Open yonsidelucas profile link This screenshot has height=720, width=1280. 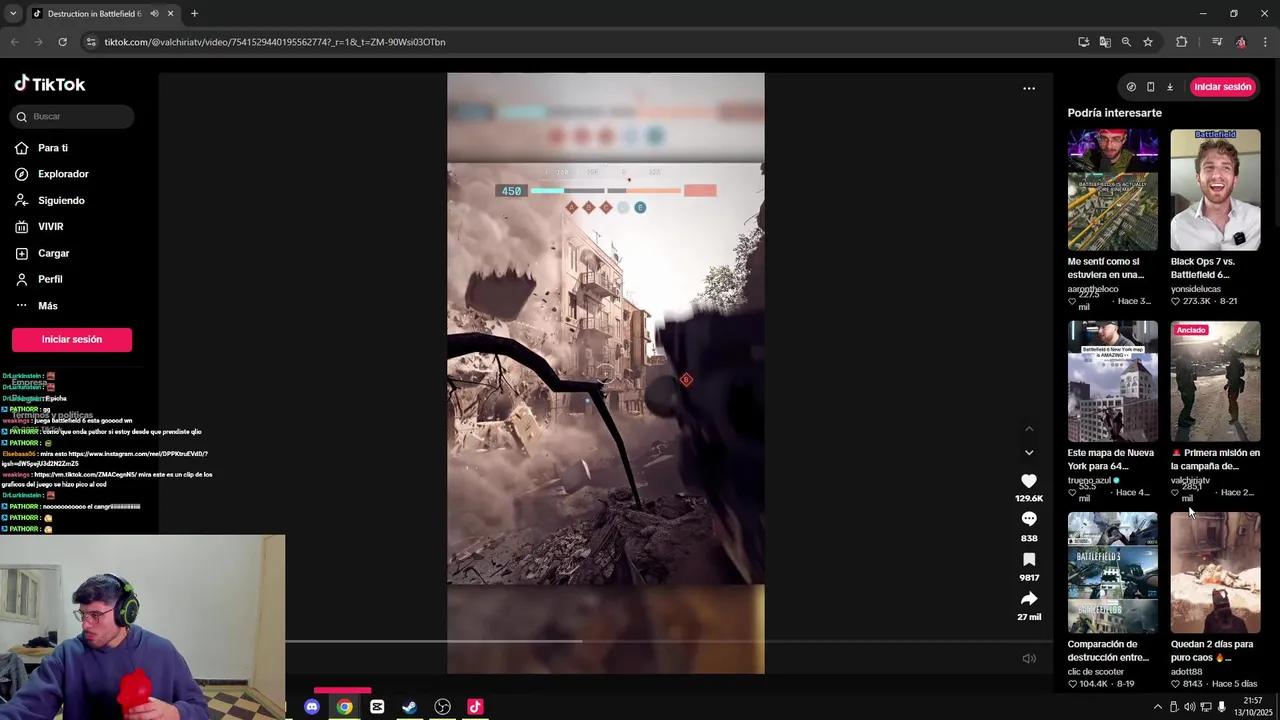pyautogui.click(x=1198, y=289)
